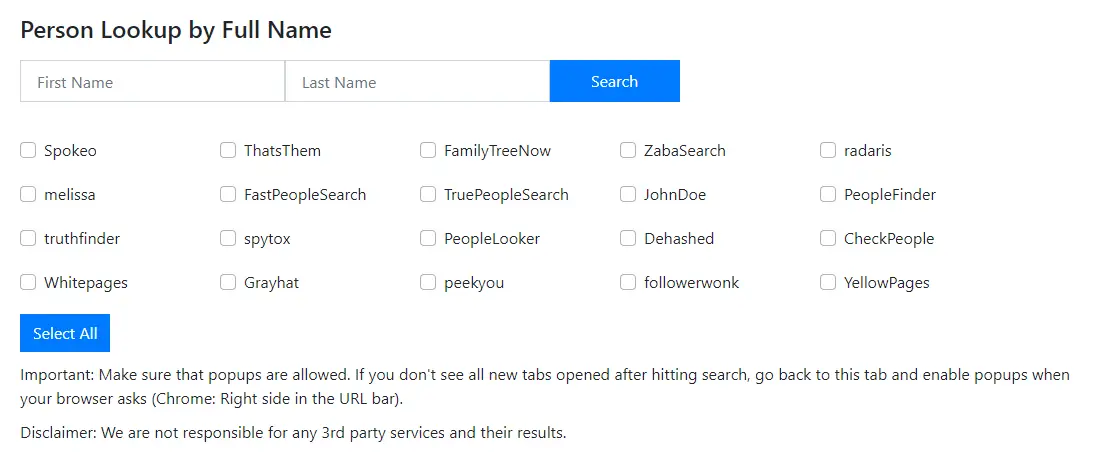Enable the ThatsThem checkbox

click(228, 151)
